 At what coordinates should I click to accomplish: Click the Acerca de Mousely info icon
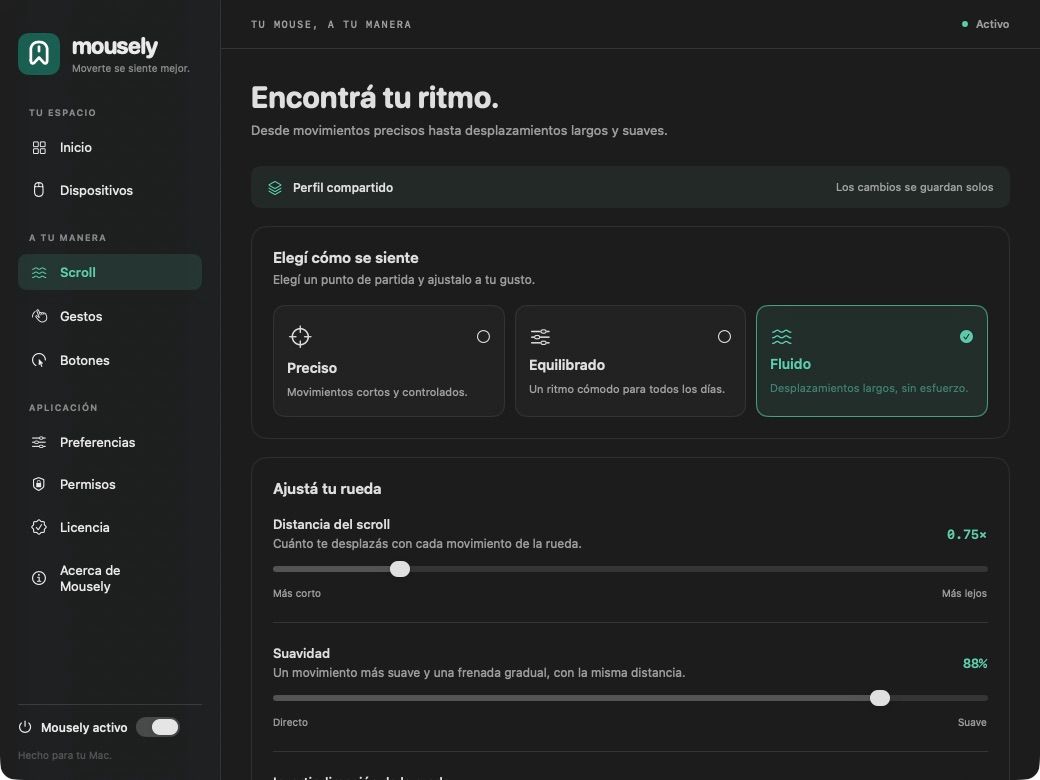point(39,578)
